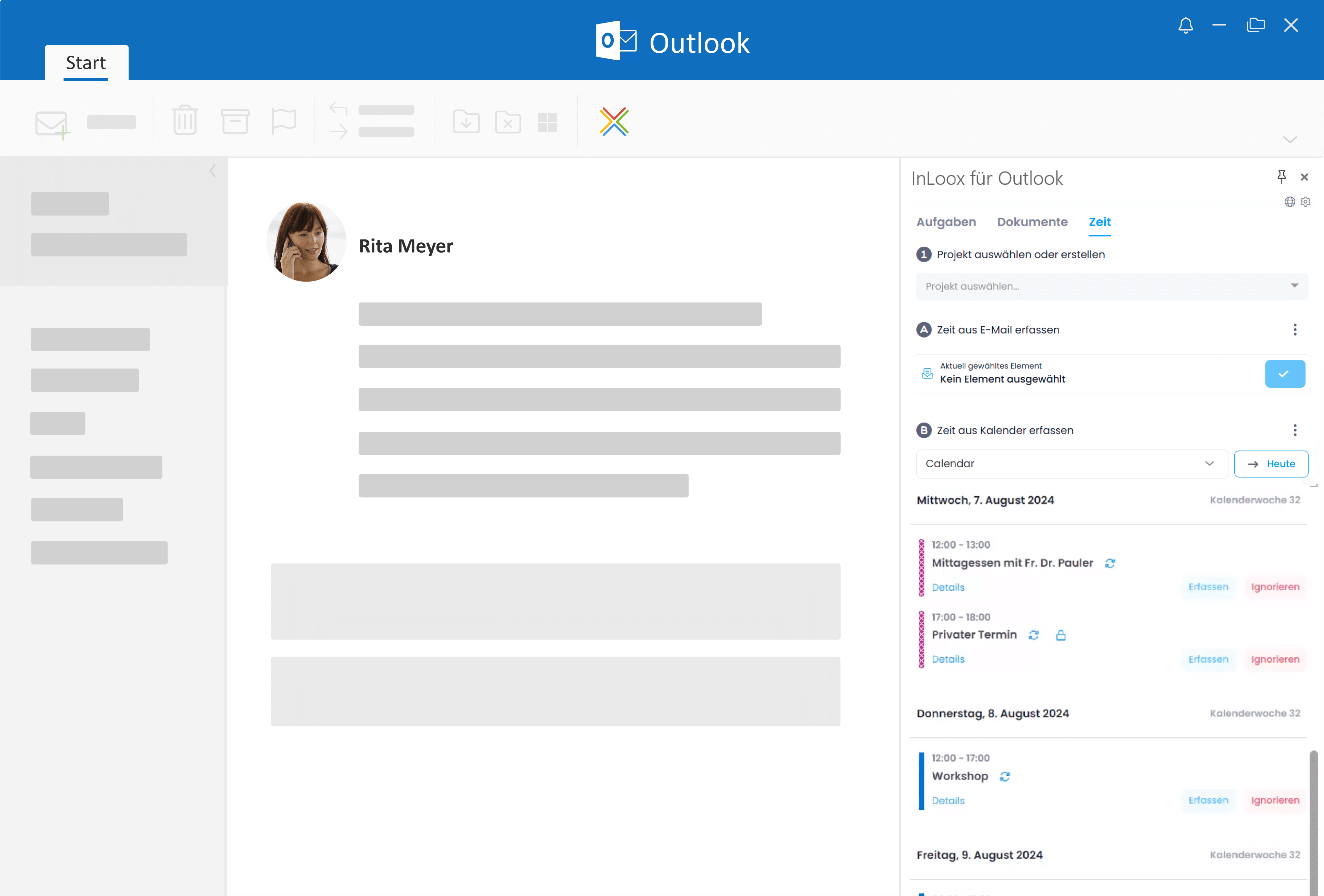Click the notification bell icon
This screenshot has width=1324, height=896.
1185,26
